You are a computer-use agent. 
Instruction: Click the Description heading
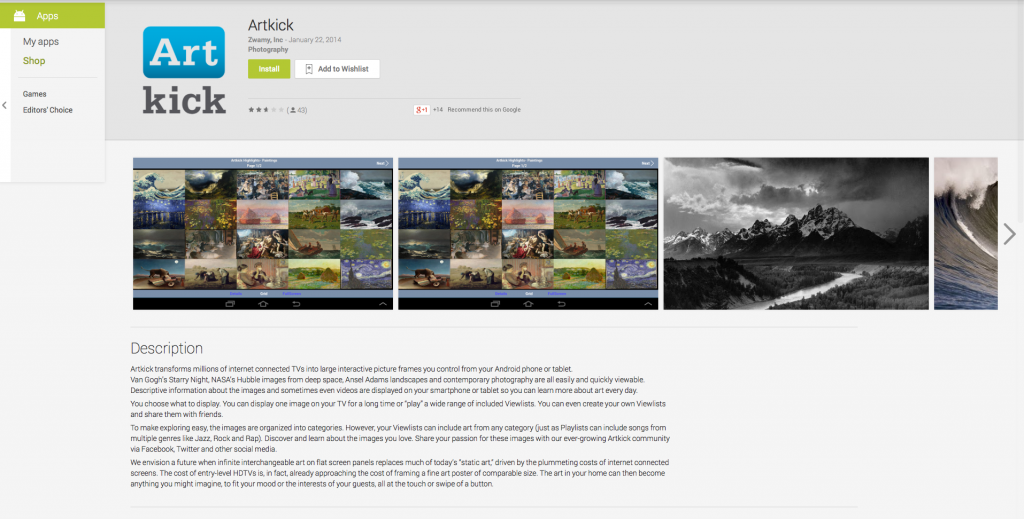167,348
